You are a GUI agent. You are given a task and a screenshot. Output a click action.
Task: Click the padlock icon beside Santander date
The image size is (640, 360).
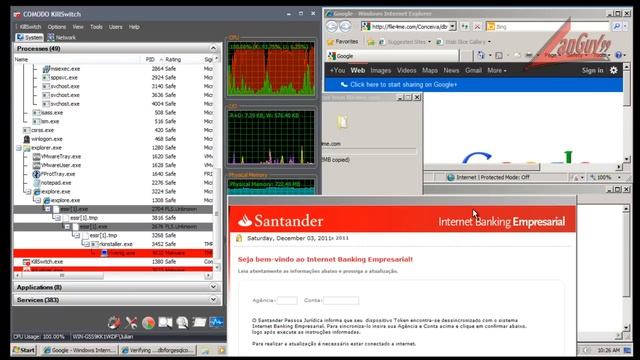(x=239, y=238)
